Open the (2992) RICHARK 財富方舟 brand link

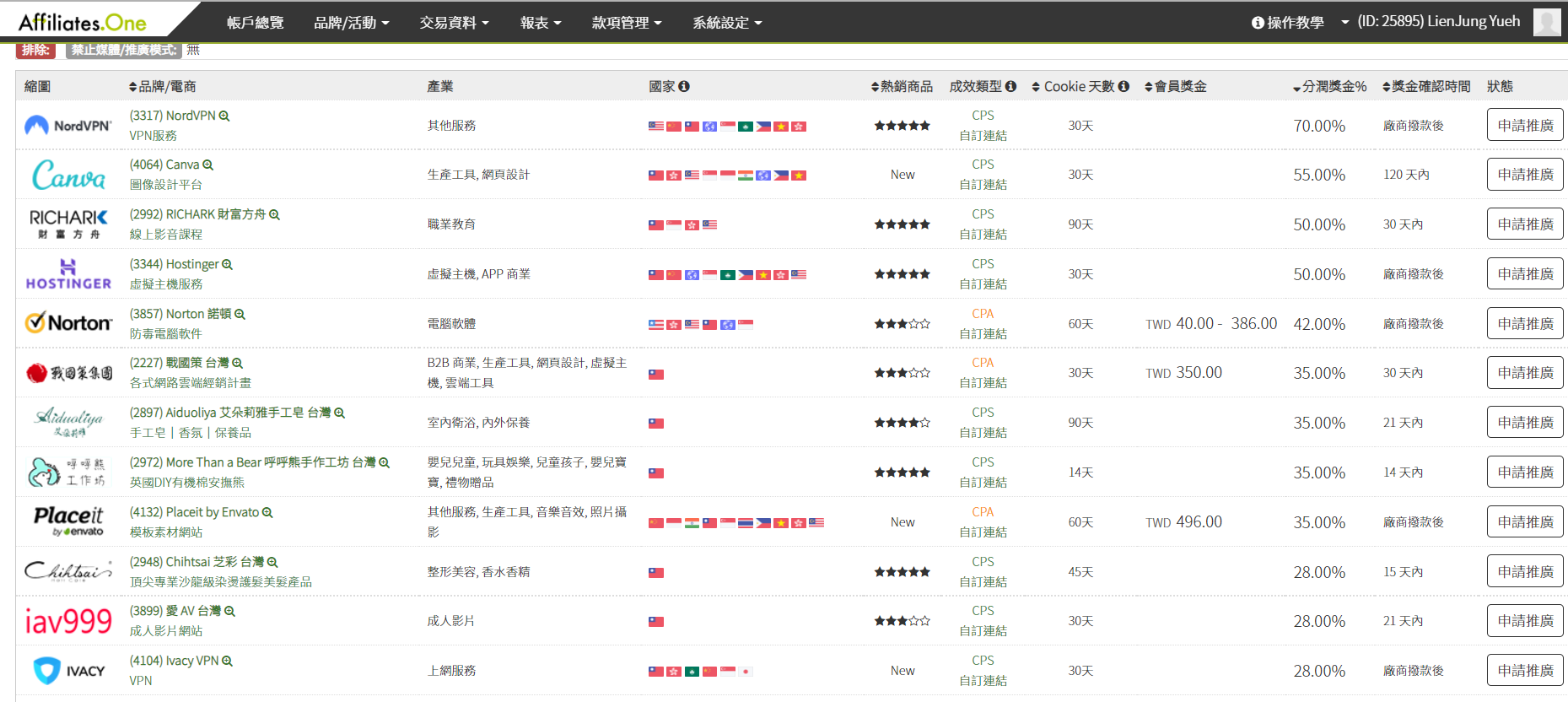pos(197,215)
